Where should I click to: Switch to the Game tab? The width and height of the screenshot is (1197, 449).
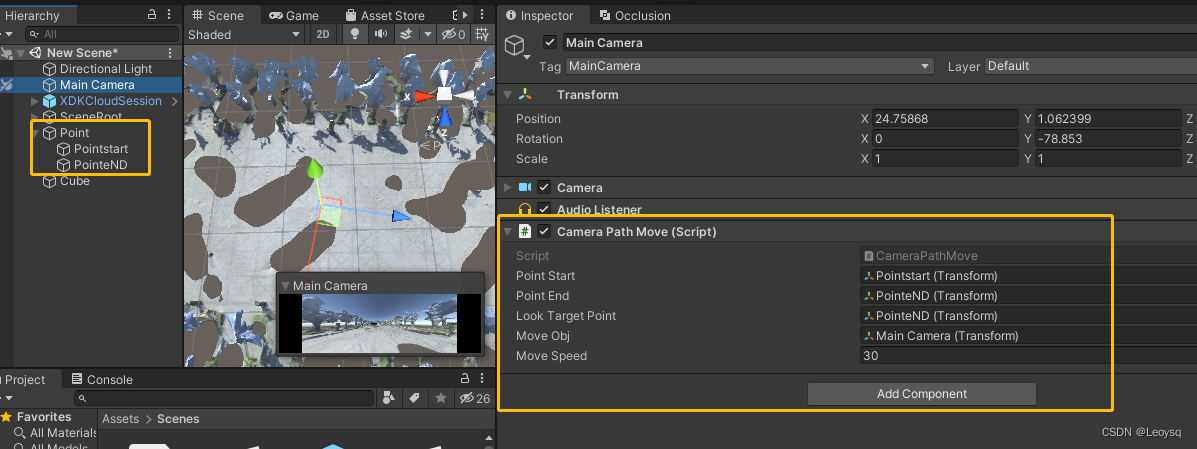coord(293,15)
